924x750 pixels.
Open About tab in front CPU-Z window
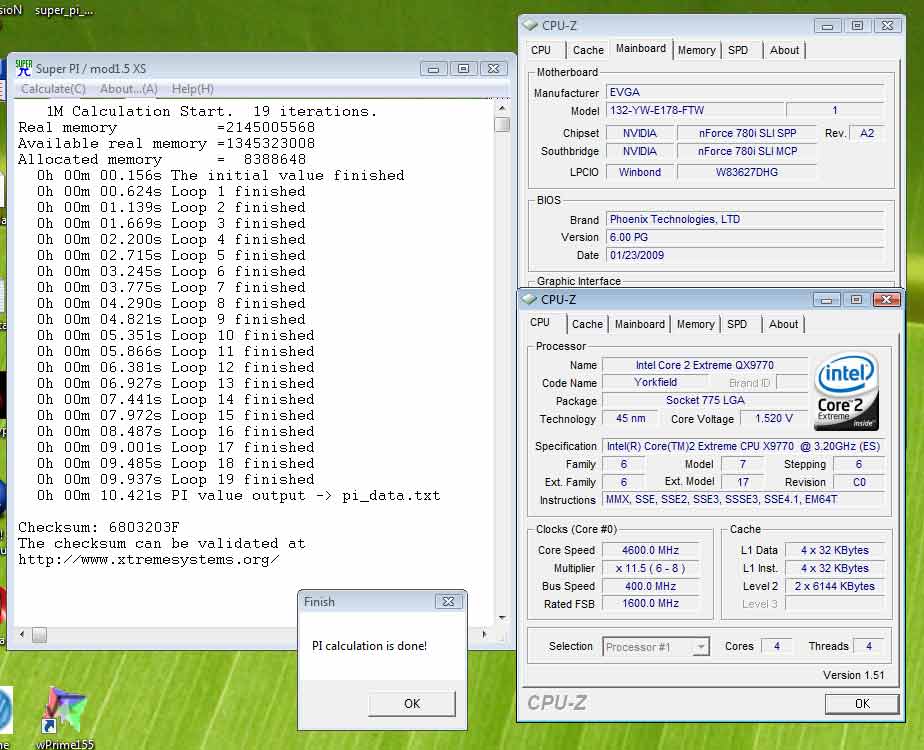click(783, 324)
